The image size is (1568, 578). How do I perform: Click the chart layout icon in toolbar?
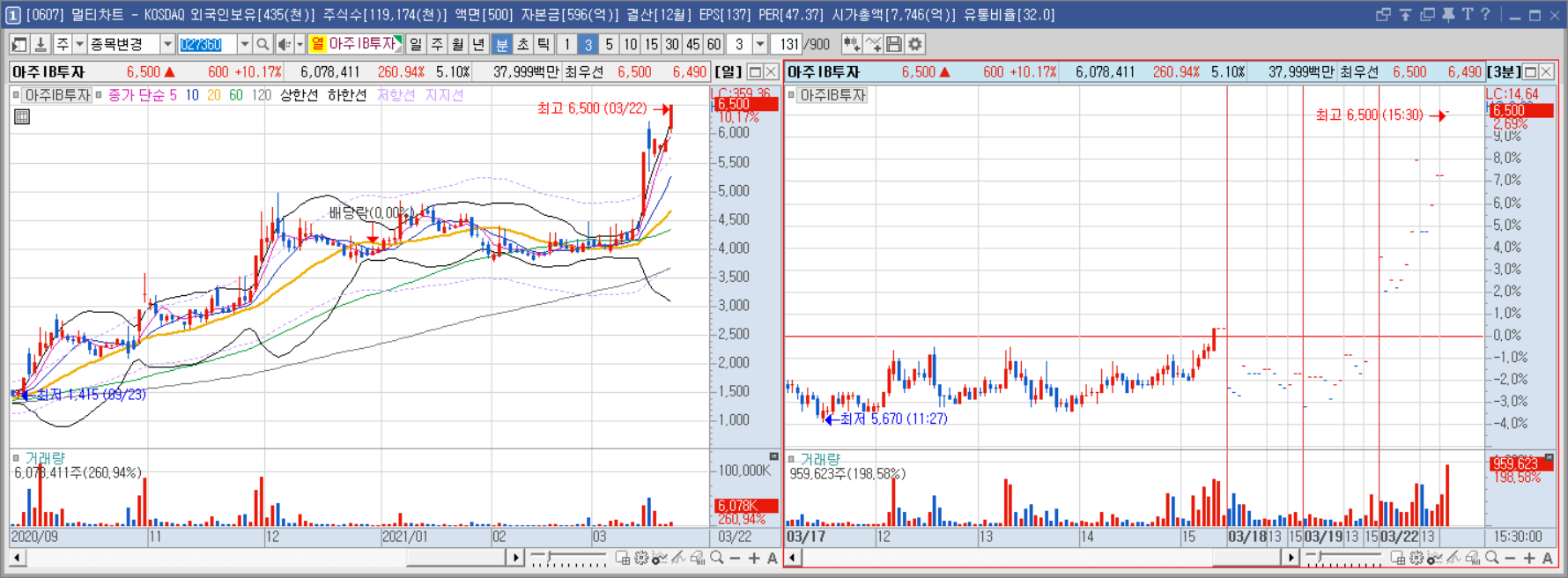point(19,44)
